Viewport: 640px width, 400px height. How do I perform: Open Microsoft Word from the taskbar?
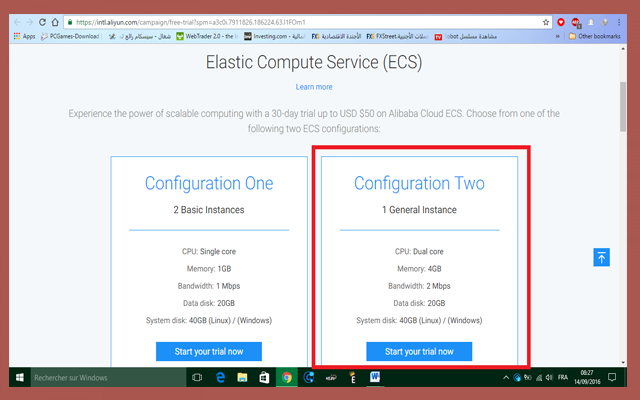[x=375, y=378]
